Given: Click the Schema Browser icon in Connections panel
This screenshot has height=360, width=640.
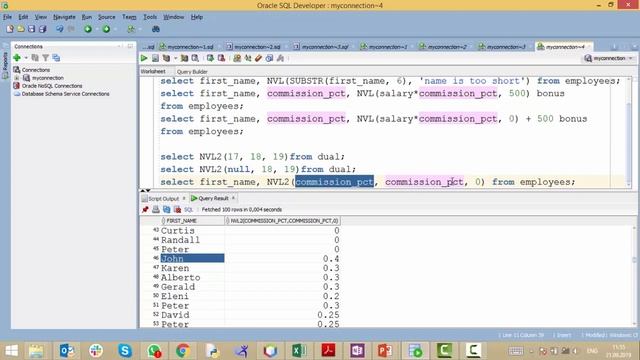Looking at the screenshot, I should point(56,58).
